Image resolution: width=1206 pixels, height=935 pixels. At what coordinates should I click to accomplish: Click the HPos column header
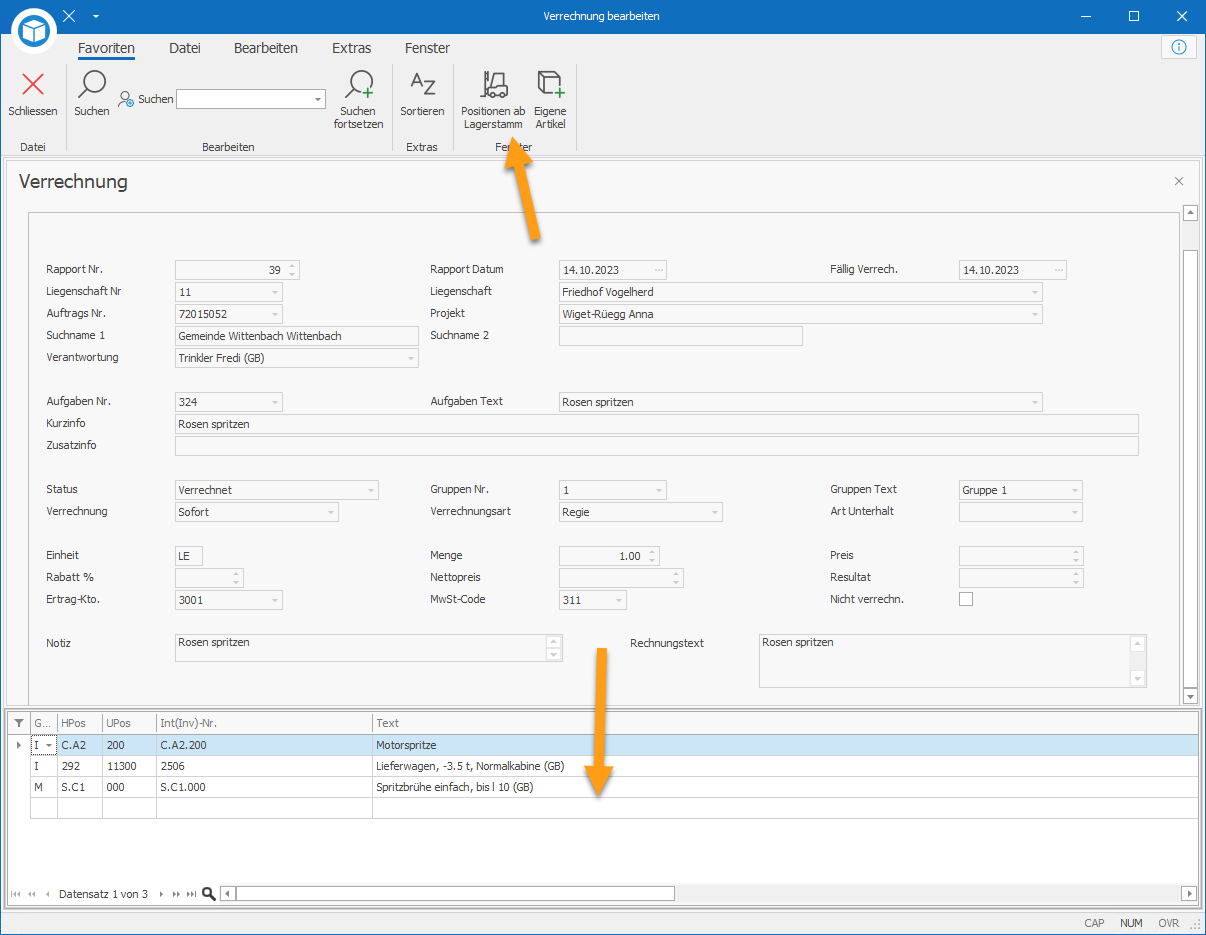coord(80,723)
